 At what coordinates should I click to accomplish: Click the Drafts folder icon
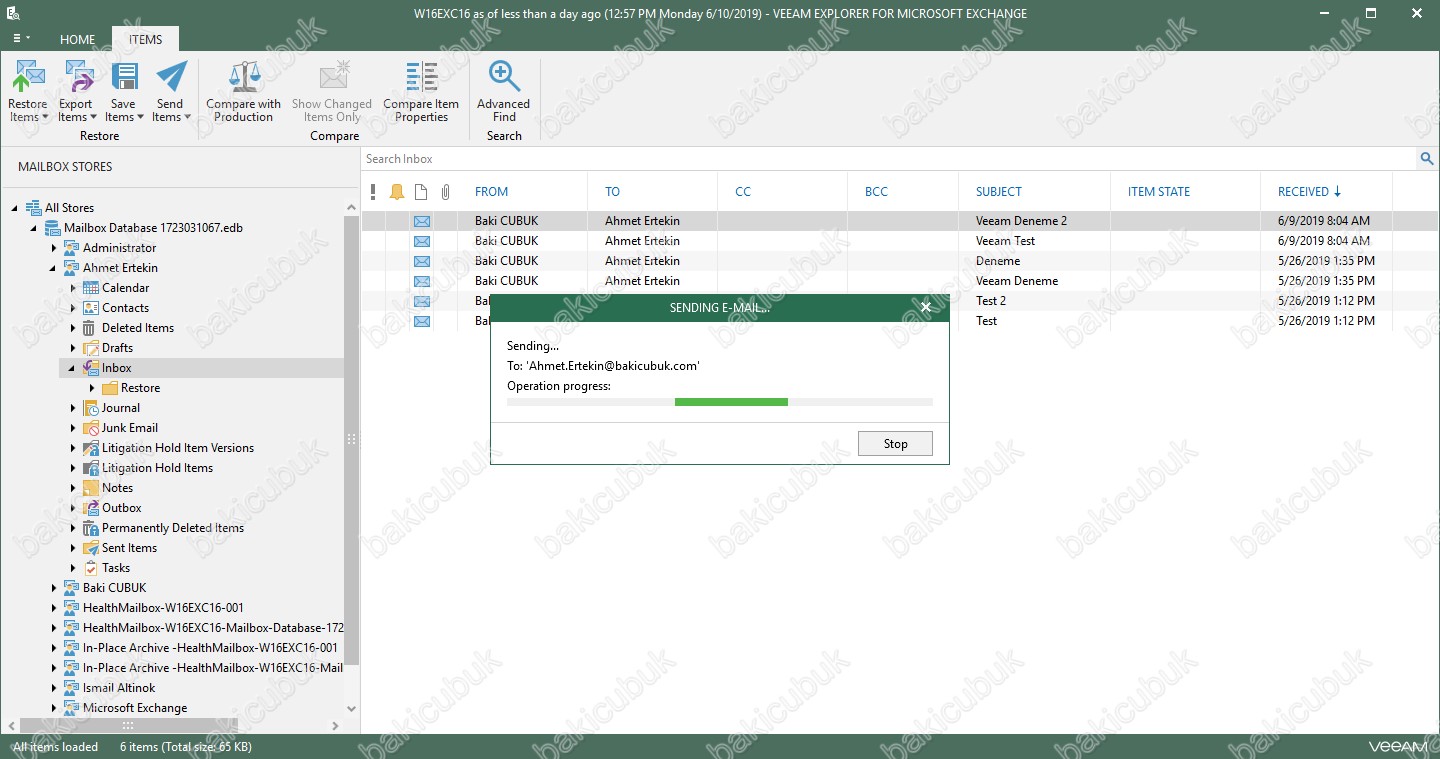pyautogui.click(x=91, y=348)
